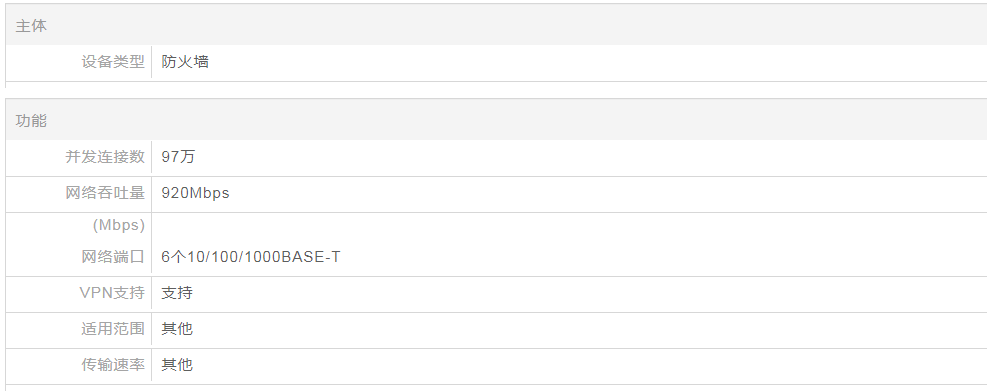The image size is (993, 391).
Task: Select the 并发连接数 label
Action: point(105,157)
